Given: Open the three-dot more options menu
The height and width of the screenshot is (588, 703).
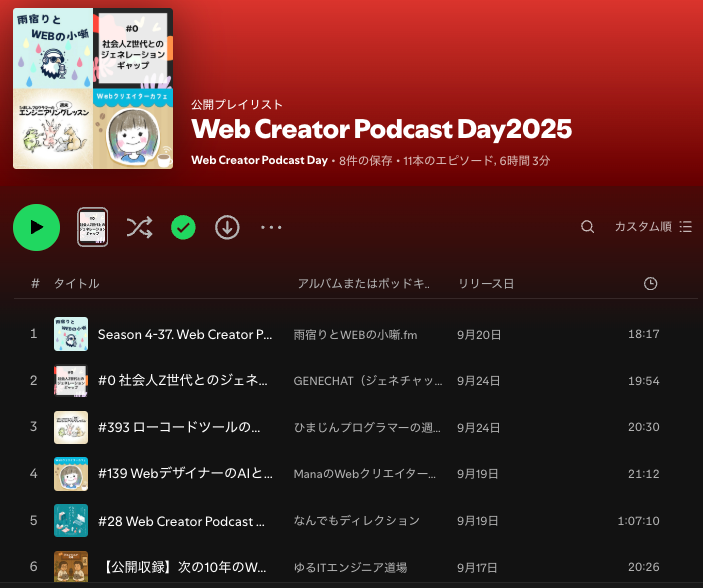Looking at the screenshot, I should tap(271, 227).
